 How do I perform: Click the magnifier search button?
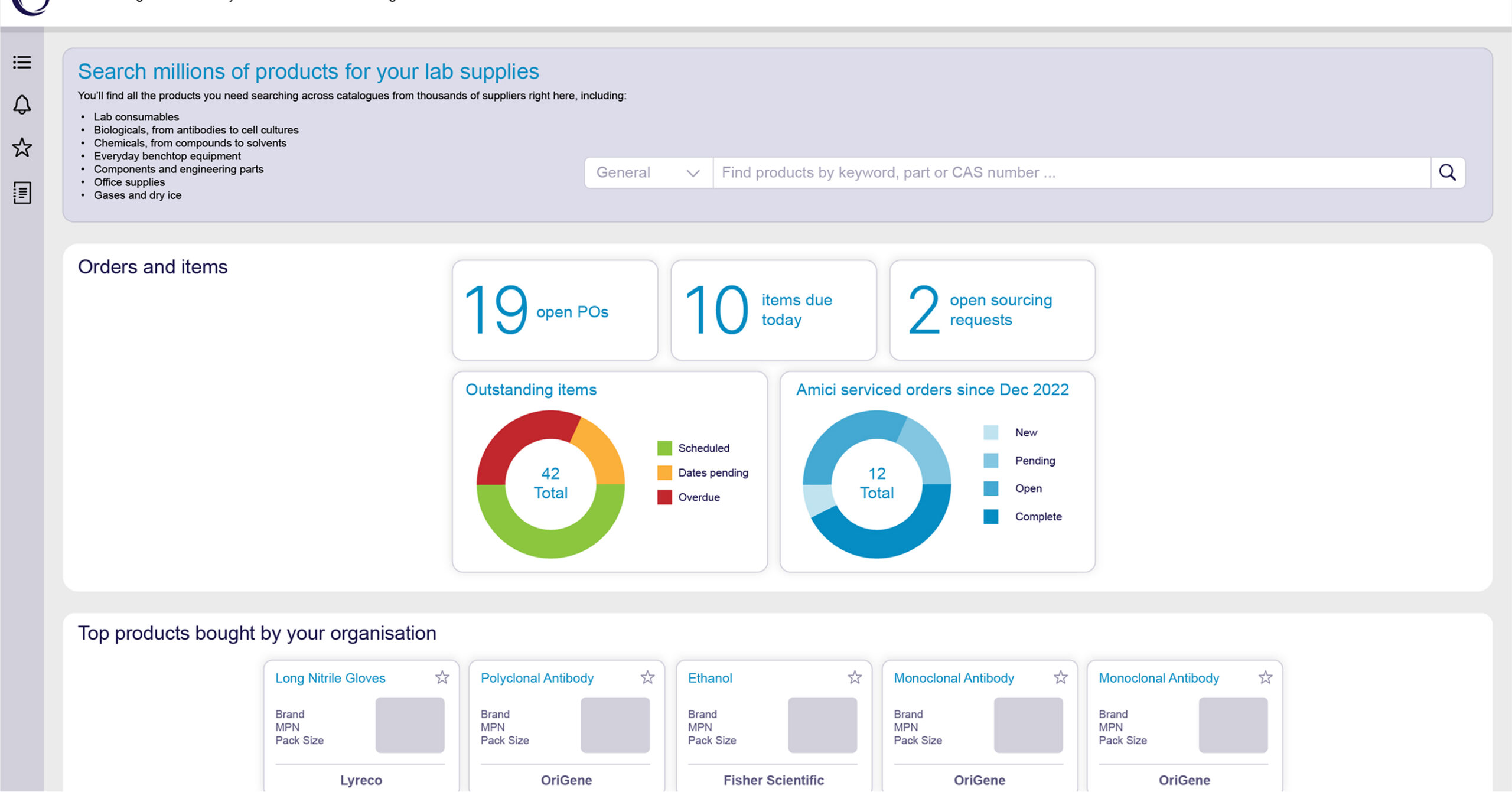coord(1447,172)
